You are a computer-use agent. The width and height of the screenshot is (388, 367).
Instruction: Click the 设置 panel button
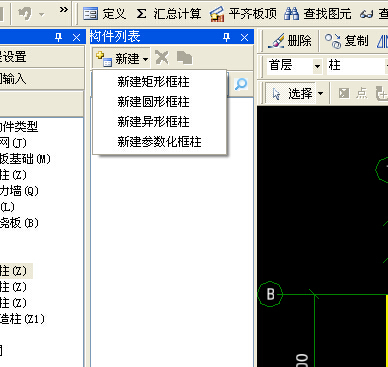(x=42, y=57)
